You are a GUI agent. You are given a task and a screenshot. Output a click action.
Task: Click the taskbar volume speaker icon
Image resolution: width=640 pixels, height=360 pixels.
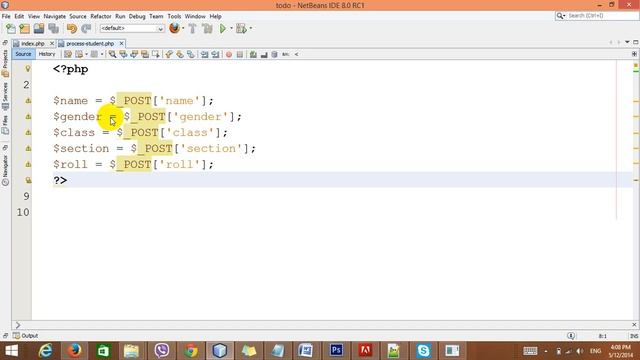coord(580,351)
